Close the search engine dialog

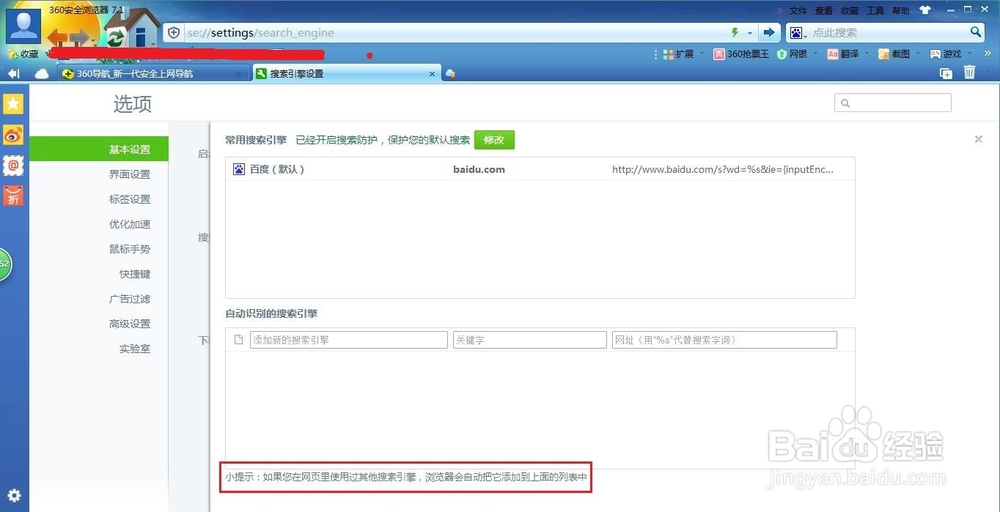point(978,139)
